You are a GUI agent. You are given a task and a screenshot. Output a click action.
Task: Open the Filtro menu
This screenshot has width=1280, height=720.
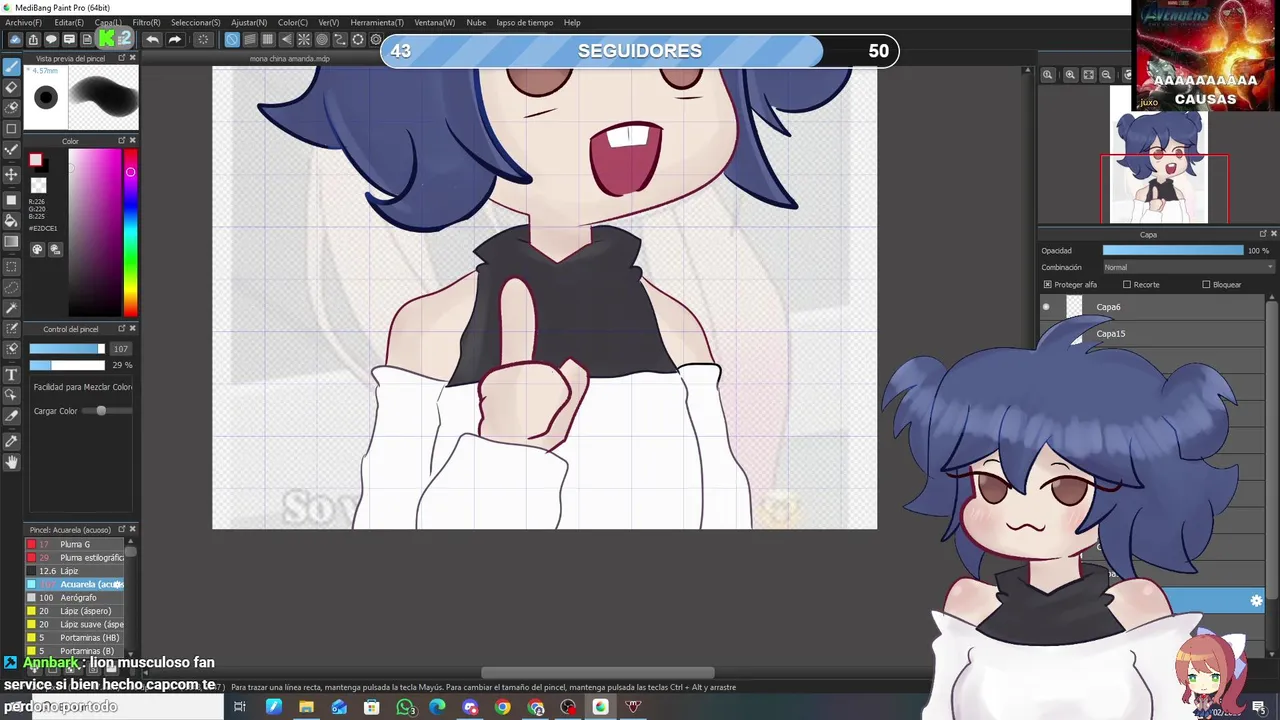(146, 22)
